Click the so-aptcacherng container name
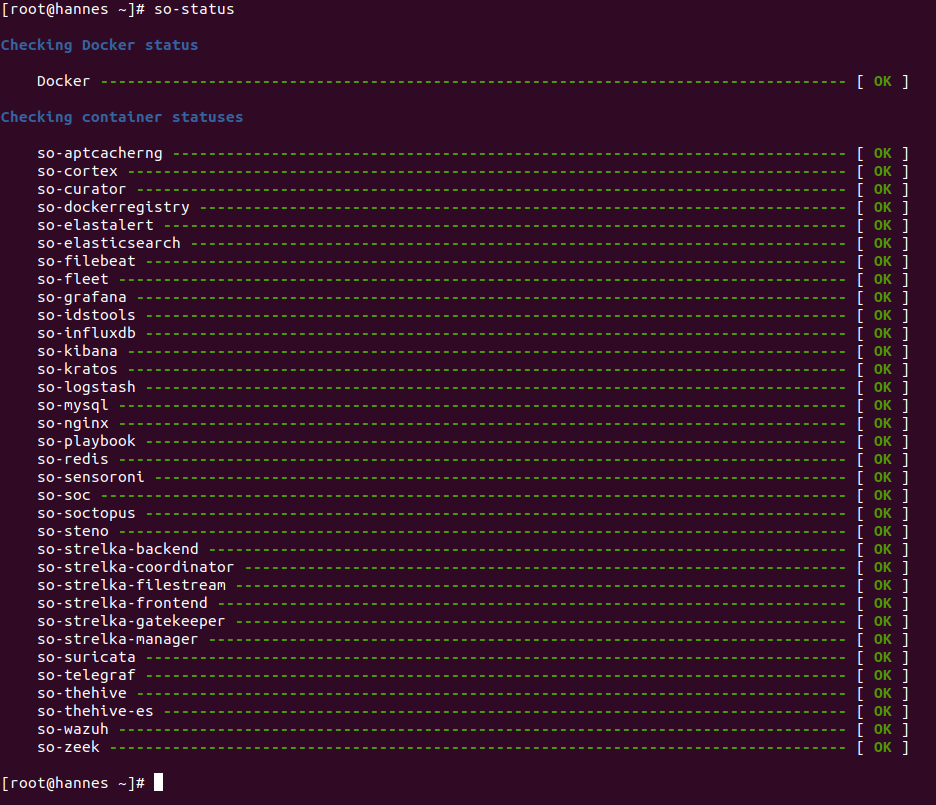Viewport: 936px width, 805px height. [100, 153]
